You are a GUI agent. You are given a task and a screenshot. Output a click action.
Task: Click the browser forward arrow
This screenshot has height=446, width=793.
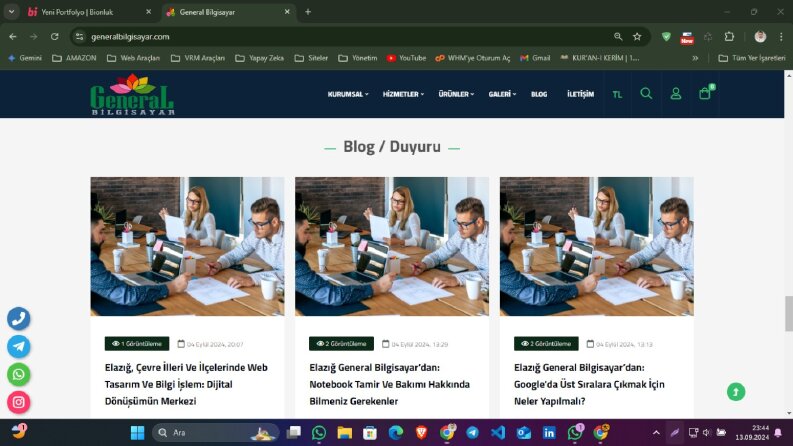(33, 36)
